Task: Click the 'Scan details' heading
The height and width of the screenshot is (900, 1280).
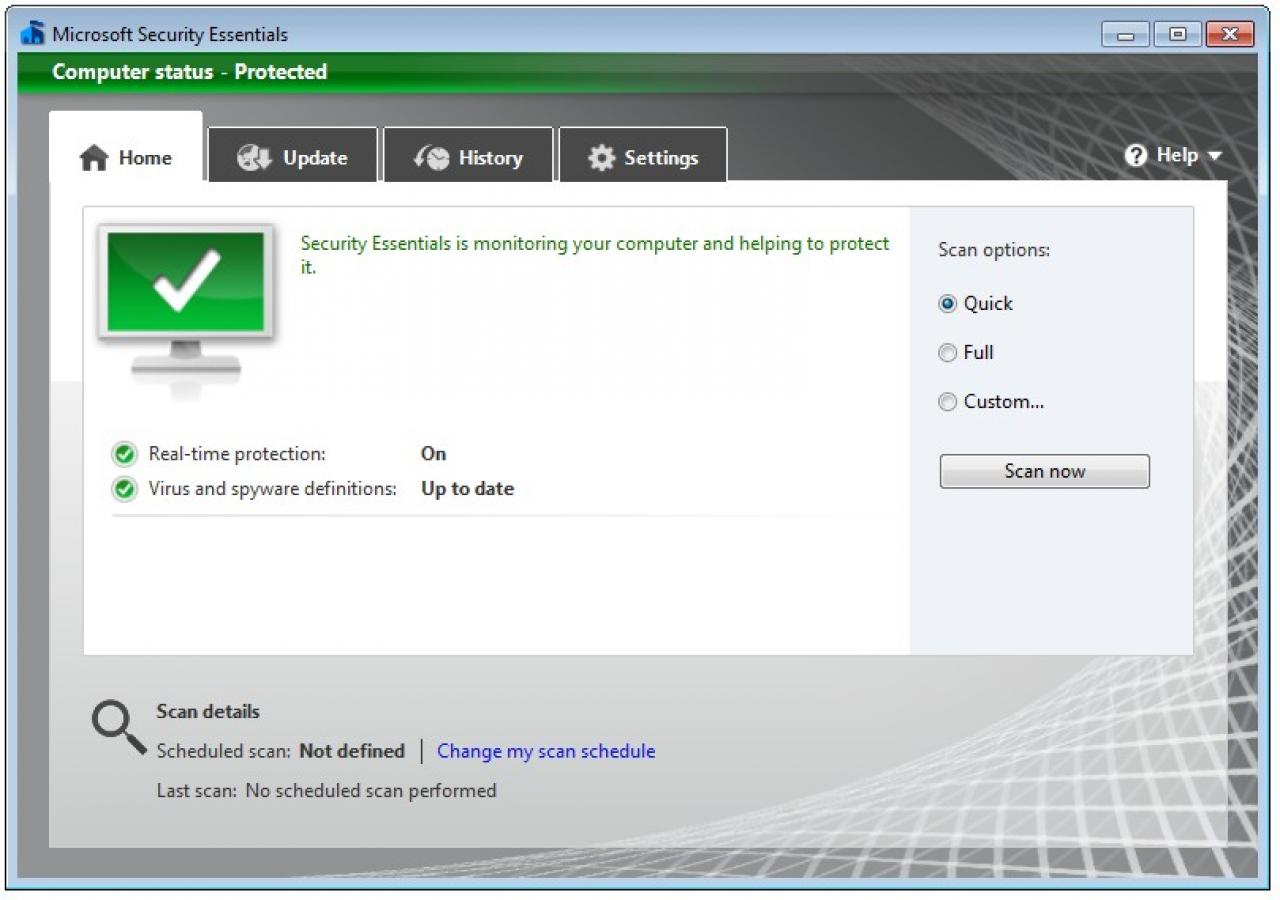Action: [x=208, y=712]
